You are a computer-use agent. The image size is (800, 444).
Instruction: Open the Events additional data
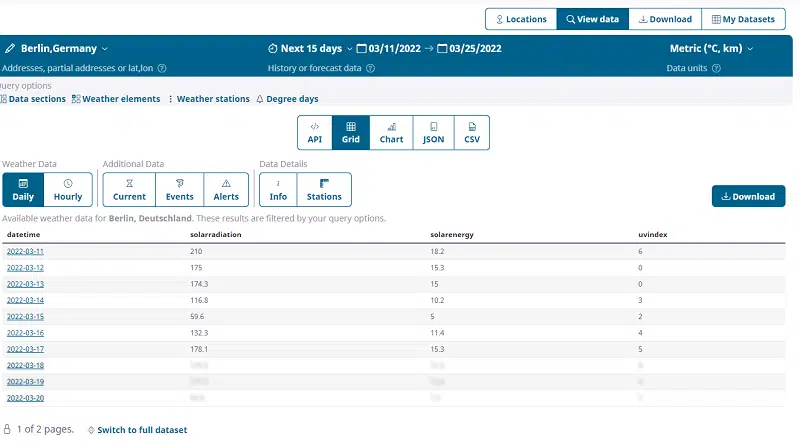coord(178,189)
